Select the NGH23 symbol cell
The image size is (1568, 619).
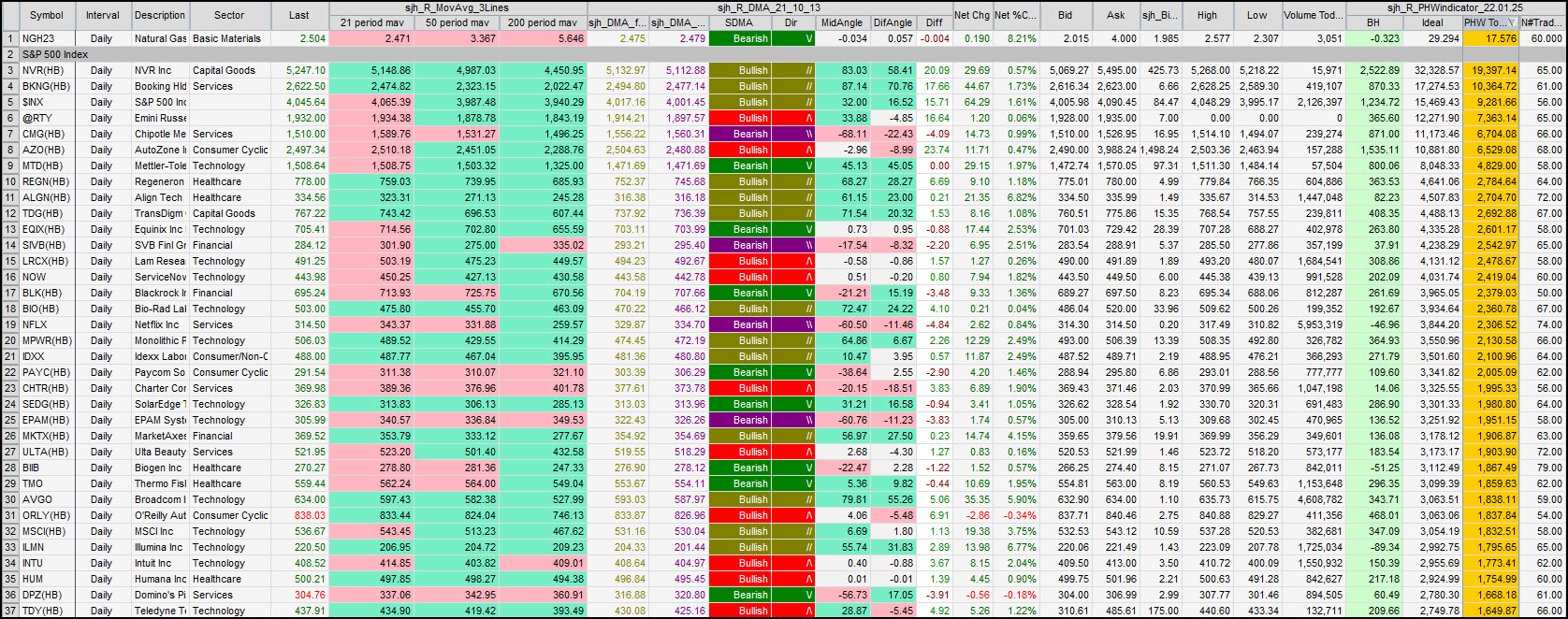(48, 38)
